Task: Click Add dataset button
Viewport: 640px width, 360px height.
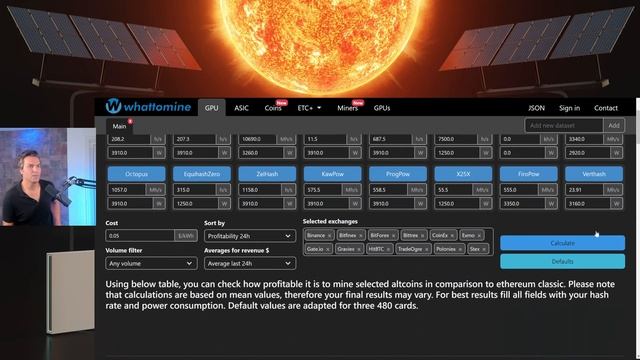Action: 614,125
